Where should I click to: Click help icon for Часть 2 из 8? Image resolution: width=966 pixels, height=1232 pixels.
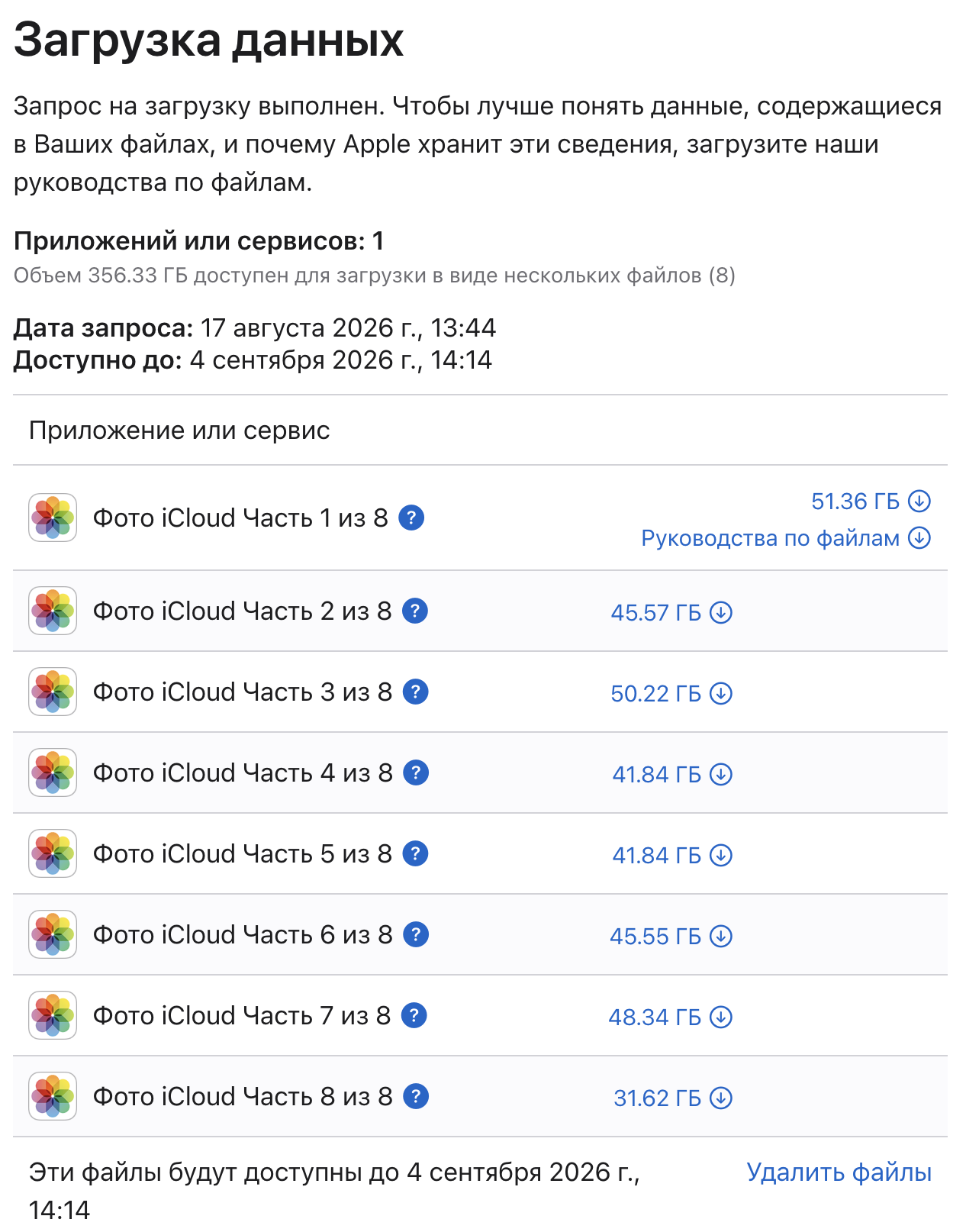[415, 611]
